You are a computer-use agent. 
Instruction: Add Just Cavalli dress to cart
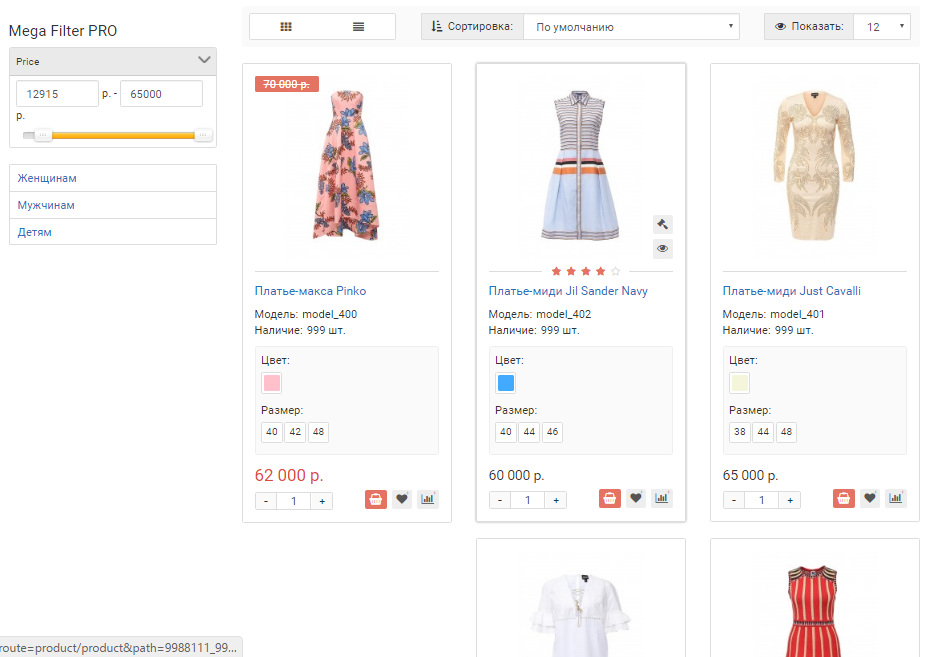coord(844,499)
